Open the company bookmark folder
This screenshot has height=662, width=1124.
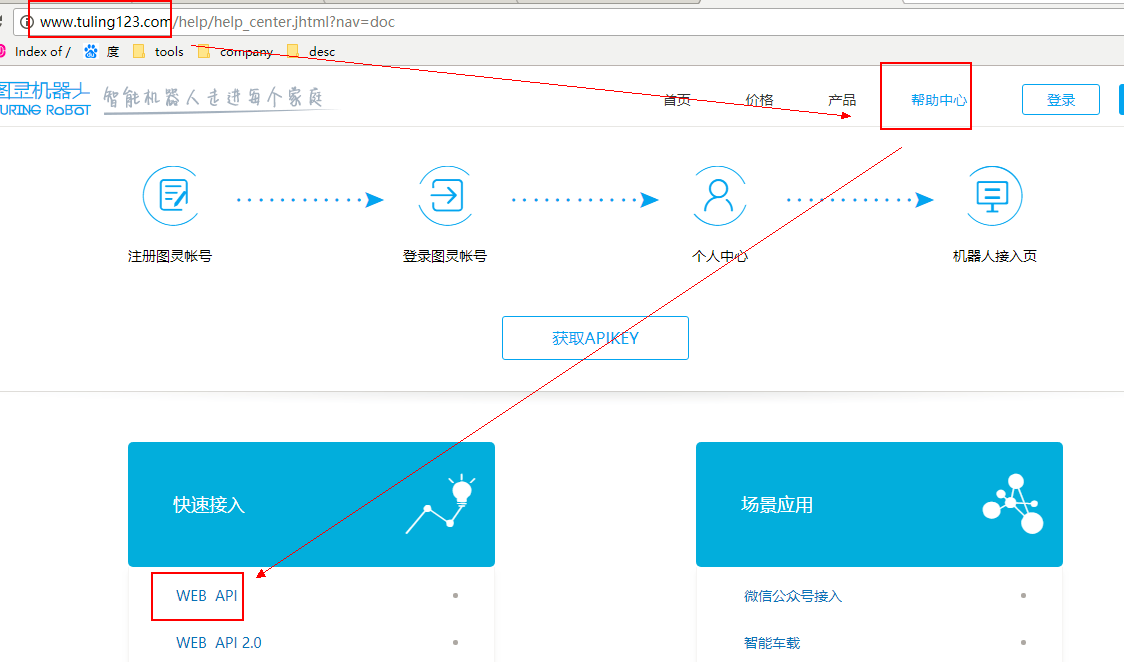tap(236, 51)
